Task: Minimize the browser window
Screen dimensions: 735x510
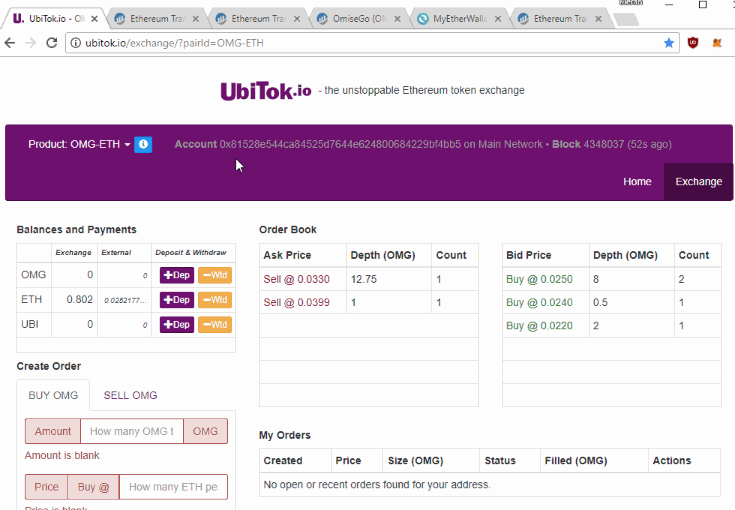Action: coord(669,5)
